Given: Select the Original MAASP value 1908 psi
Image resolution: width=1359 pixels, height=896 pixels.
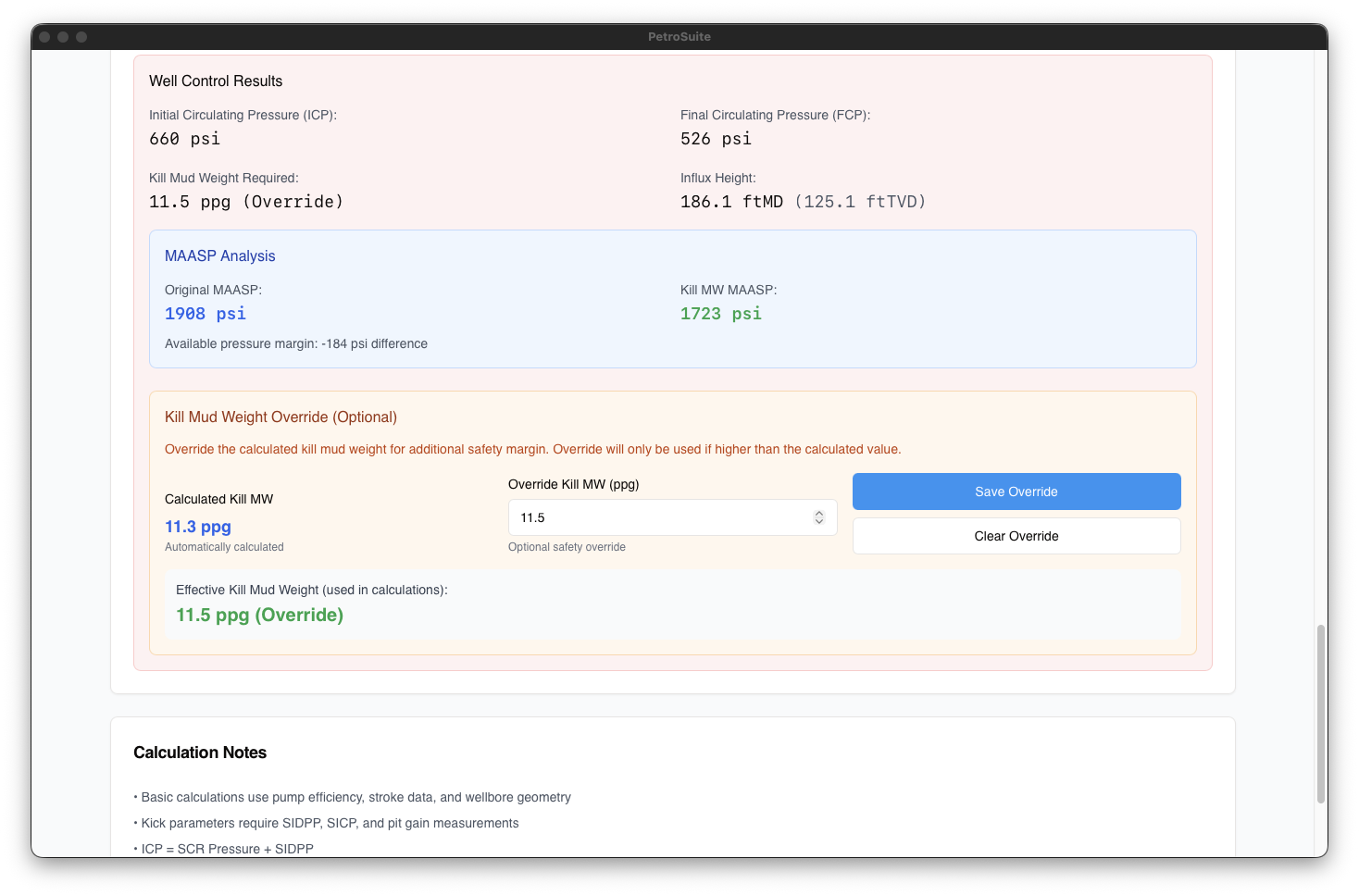Looking at the screenshot, I should (206, 314).
